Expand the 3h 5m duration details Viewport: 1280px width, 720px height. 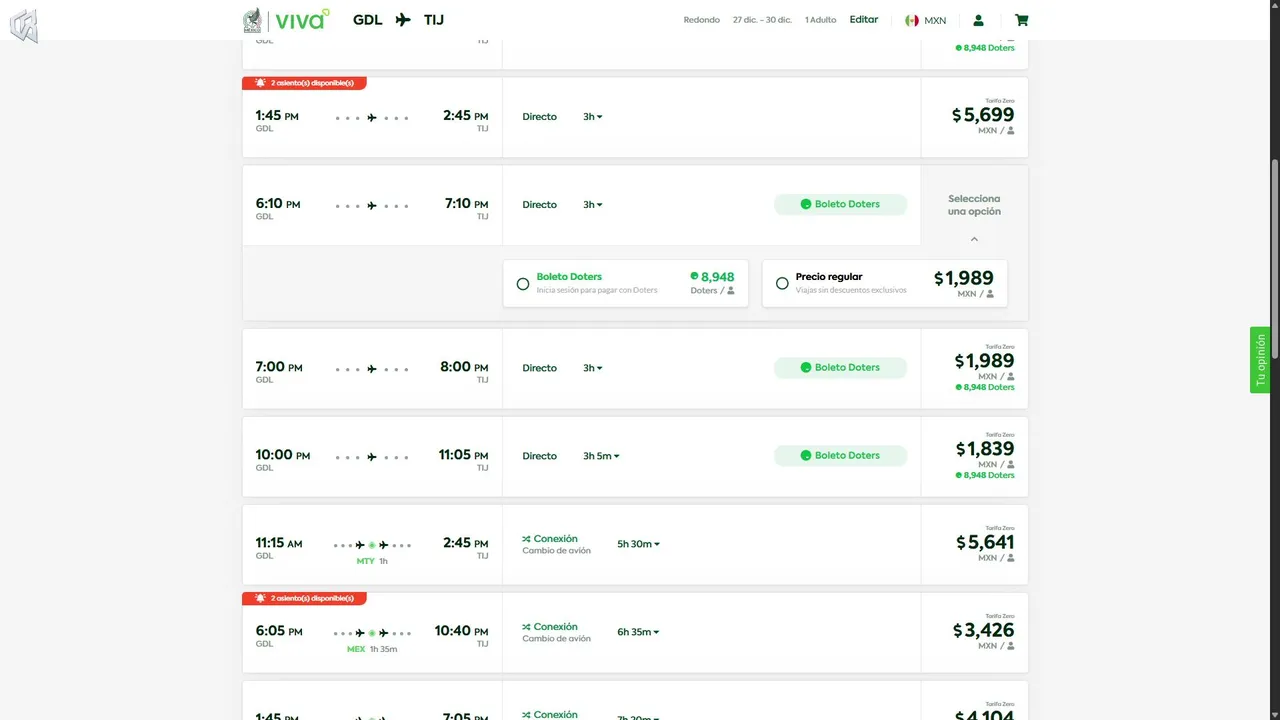point(601,456)
